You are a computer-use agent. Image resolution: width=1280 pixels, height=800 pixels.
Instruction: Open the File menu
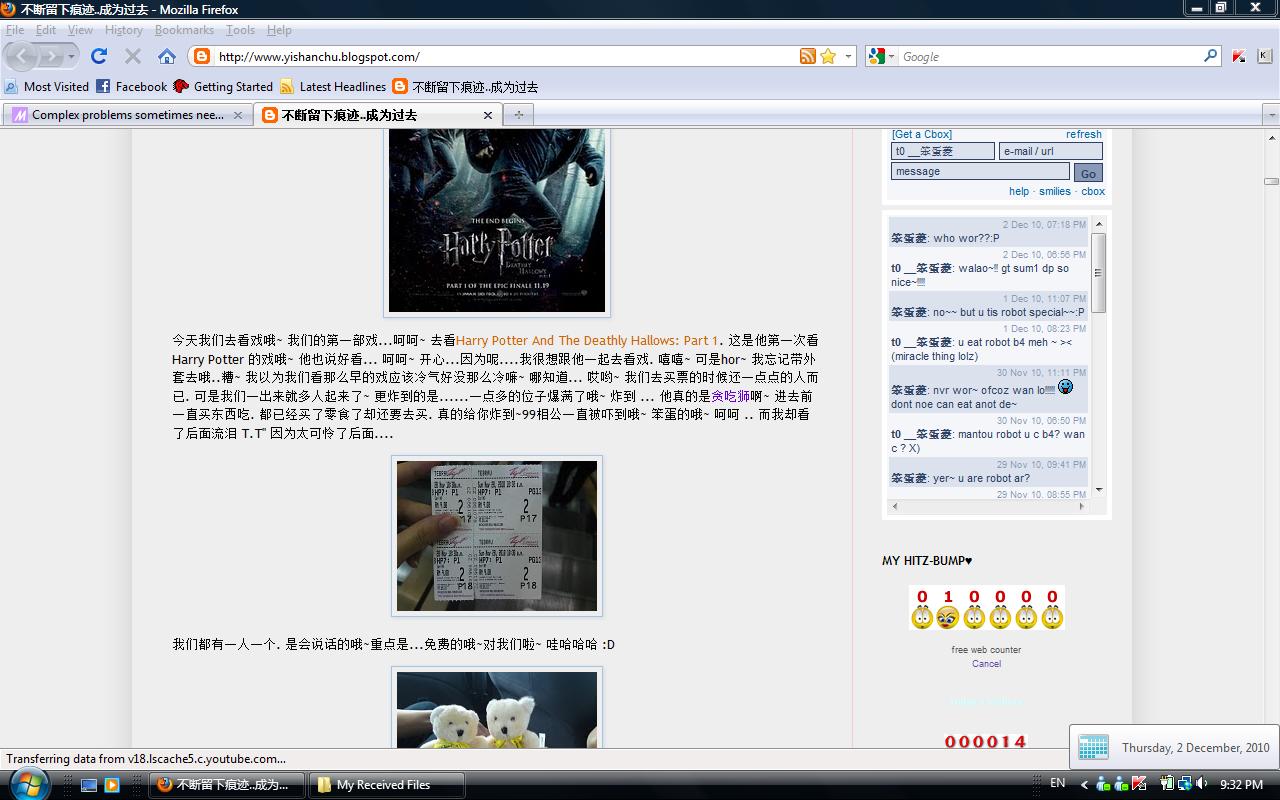tap(15, 30)
